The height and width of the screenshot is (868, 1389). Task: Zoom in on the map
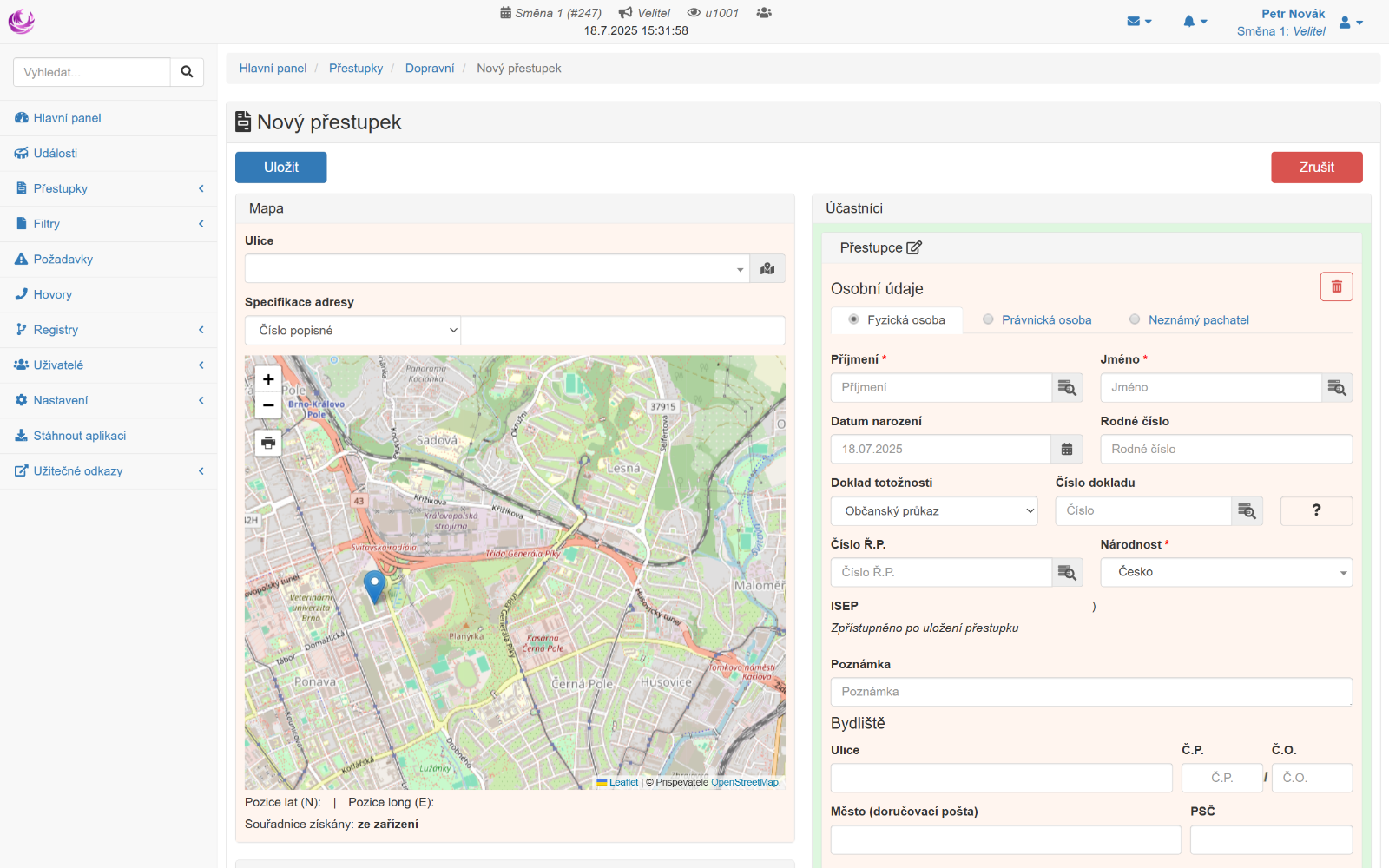coord(268,379)
